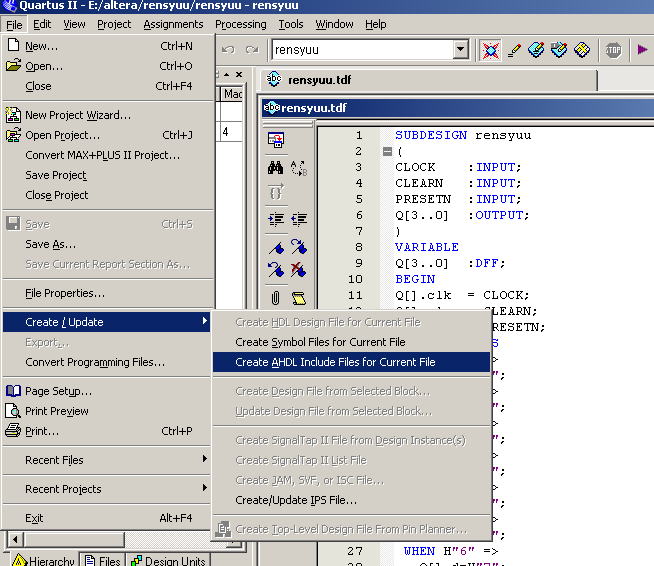
Task: Click the Toggle bookmark flag icon
Action: click(276, 248)
